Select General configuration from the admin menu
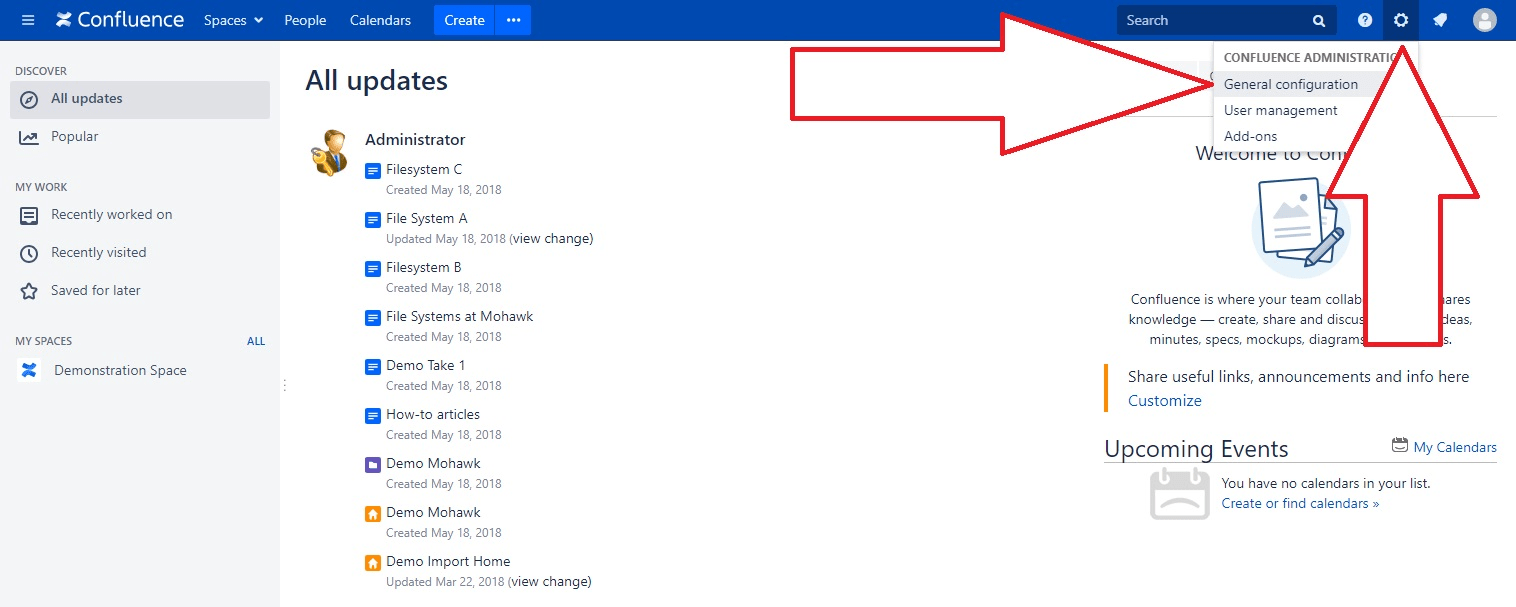Image resolution: width=1516 pixels, height=607 pixels. [x=1293, y=84]
